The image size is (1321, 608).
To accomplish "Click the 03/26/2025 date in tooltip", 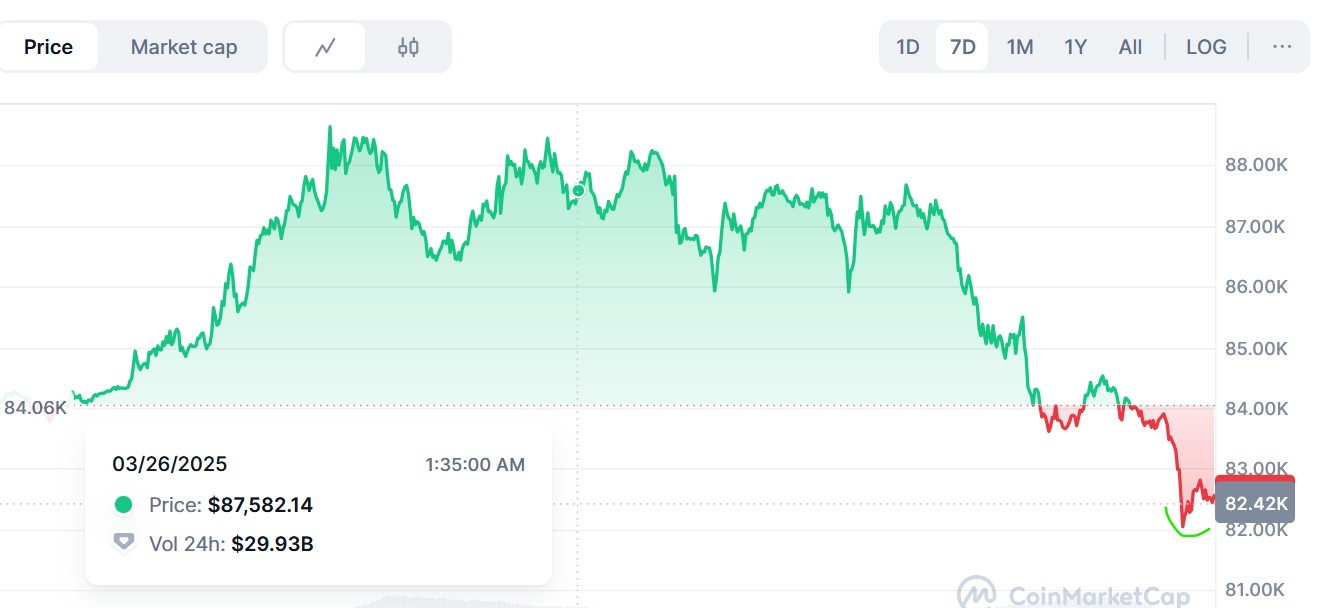I will pyautogui.click(x=169, y=464).
